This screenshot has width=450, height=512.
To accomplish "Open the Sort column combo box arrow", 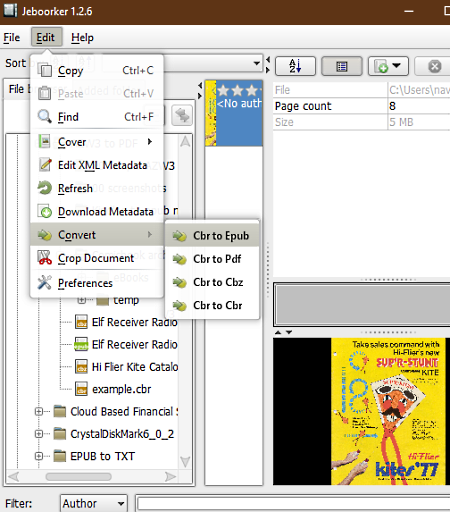I will 256,63.
